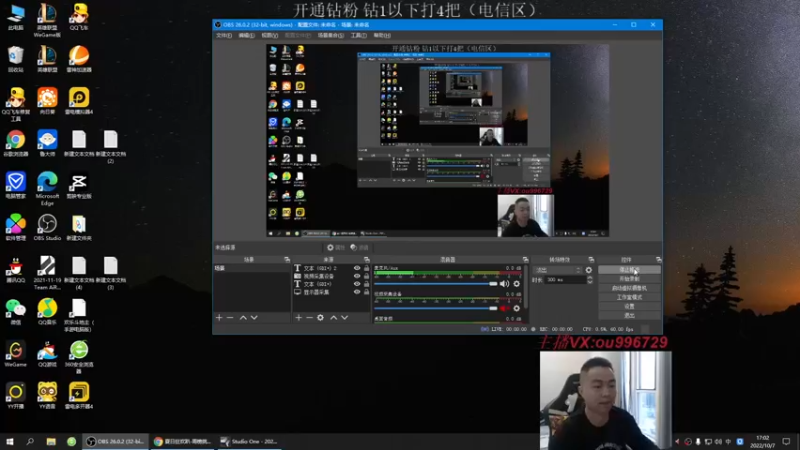Click the add scene plus icon
The width and height of the screenshot is (800, 450).
[x=219, y=317]
